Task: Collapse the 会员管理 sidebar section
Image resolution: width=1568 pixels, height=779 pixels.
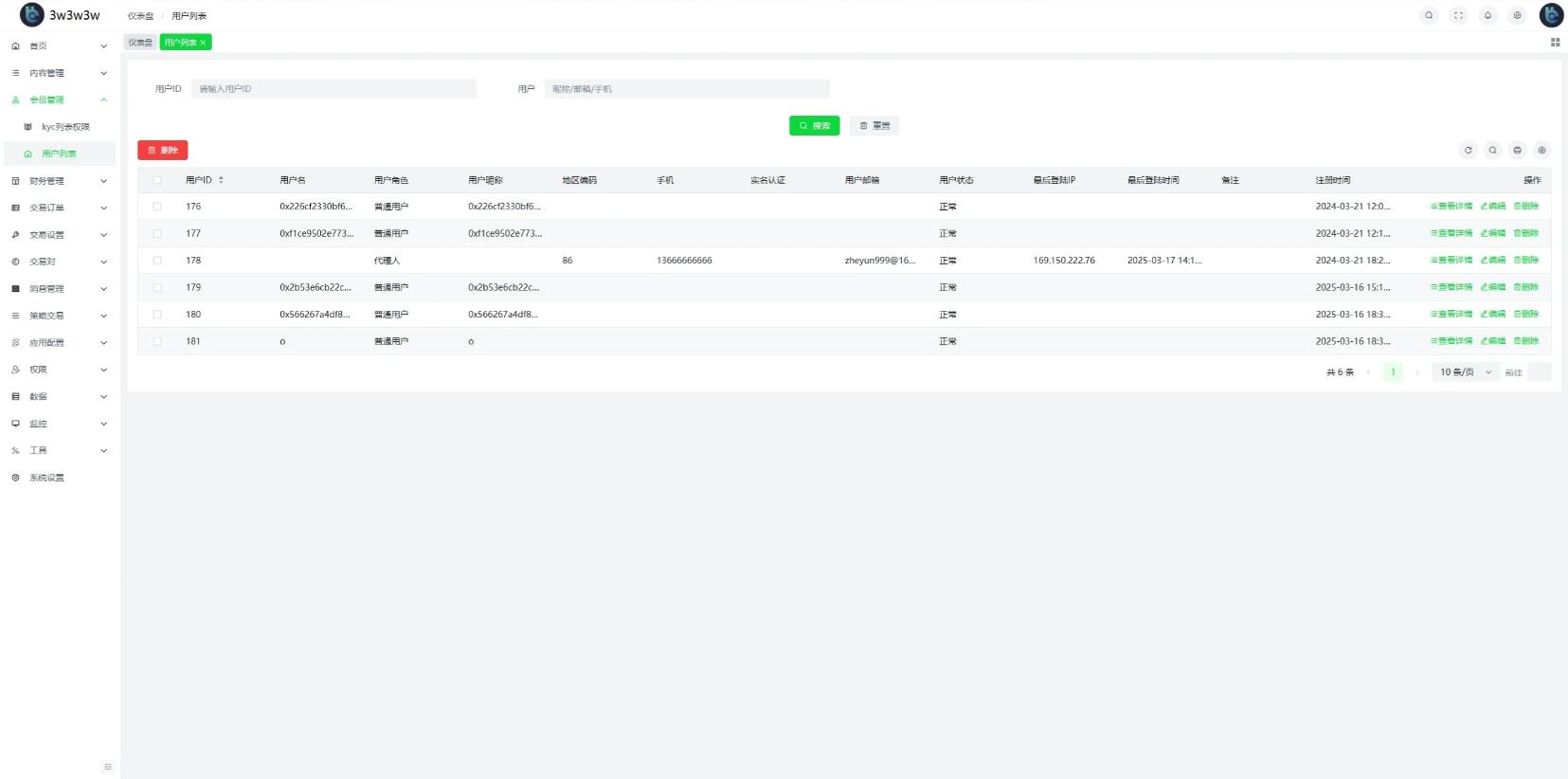Action: [x=59, y=100]
